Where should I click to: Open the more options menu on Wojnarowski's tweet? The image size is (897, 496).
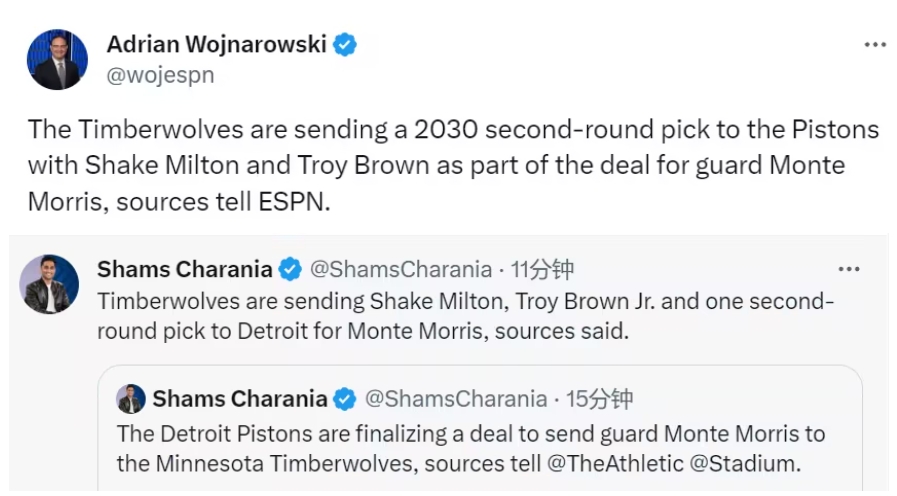[x=875, y=45]
